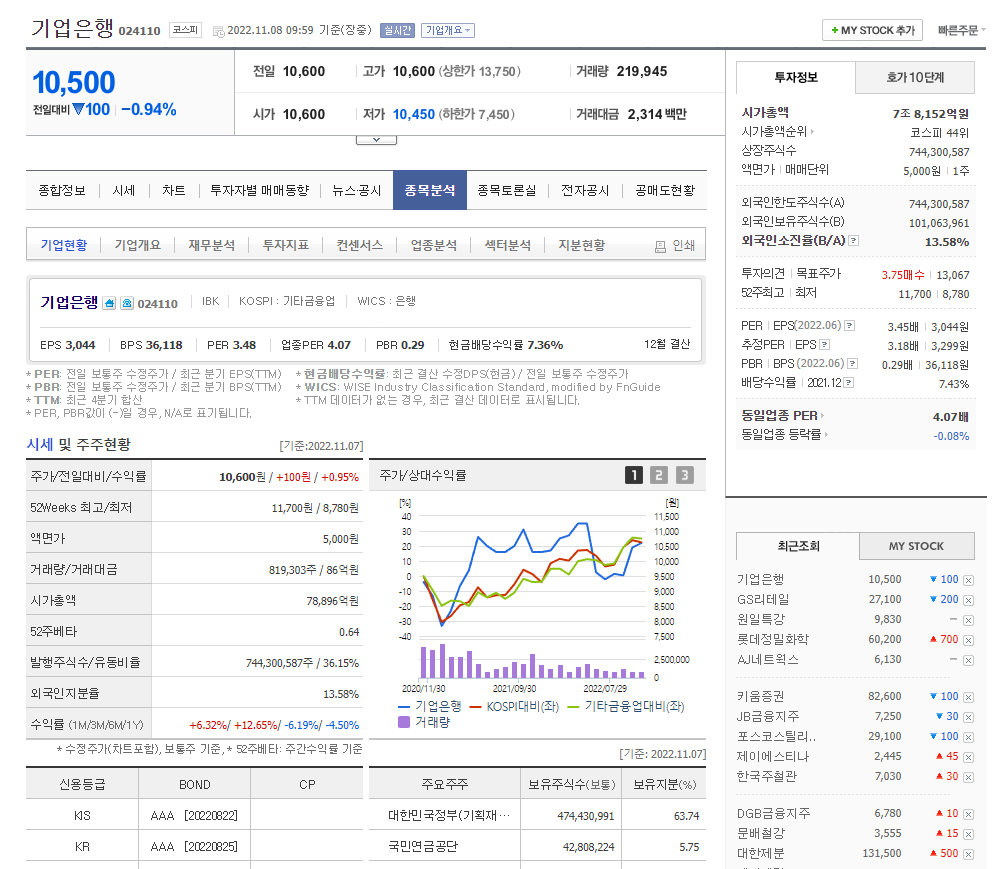Switch to 투자지표 sub-tab
The height and width of the screenshot is (869, 1003).
(286, 246)
